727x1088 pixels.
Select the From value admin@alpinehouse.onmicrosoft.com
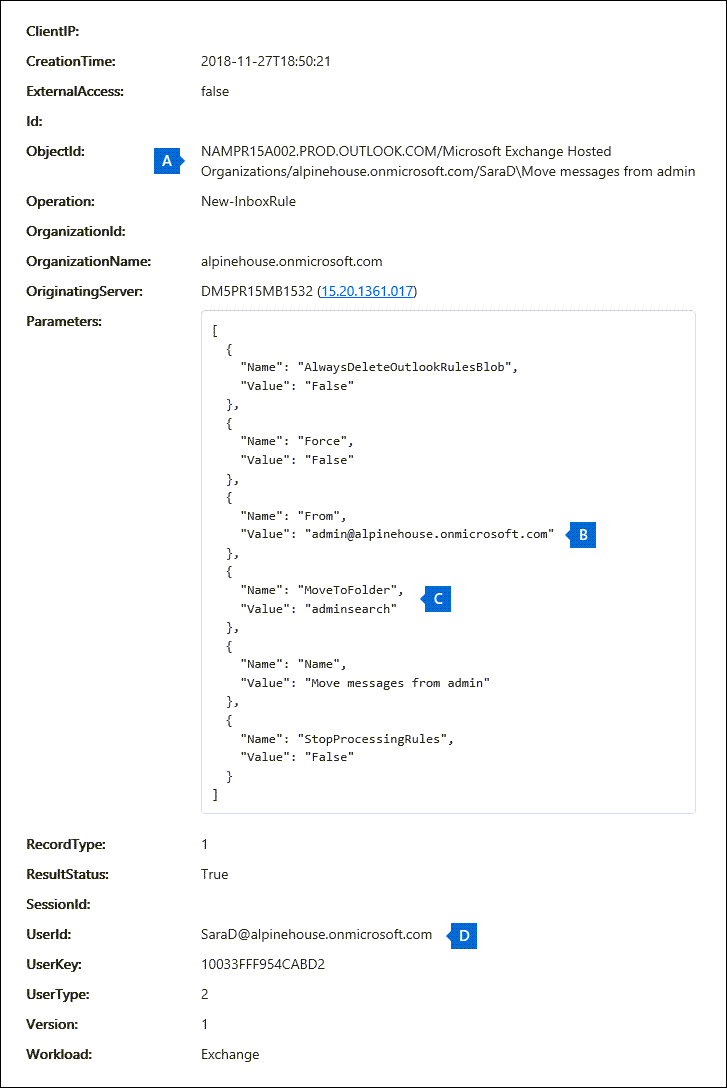click(x=429, y=534)
